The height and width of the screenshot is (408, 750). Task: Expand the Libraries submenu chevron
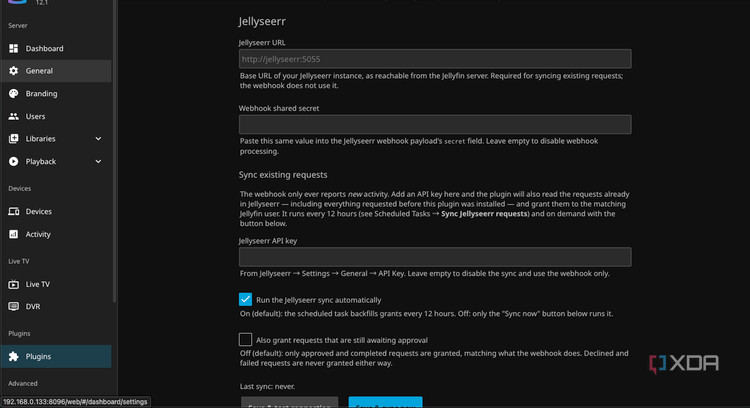pos(98,139)
